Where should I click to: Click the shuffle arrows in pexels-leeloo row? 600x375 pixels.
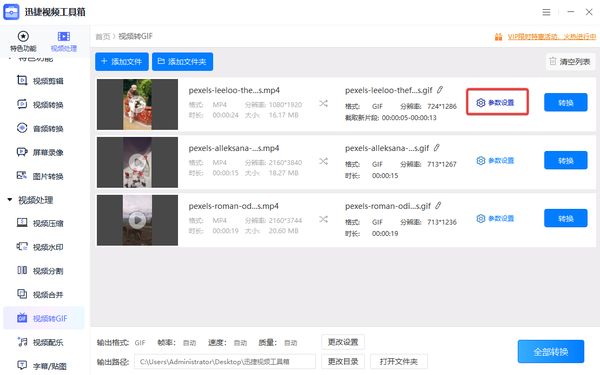click(323, 103)
